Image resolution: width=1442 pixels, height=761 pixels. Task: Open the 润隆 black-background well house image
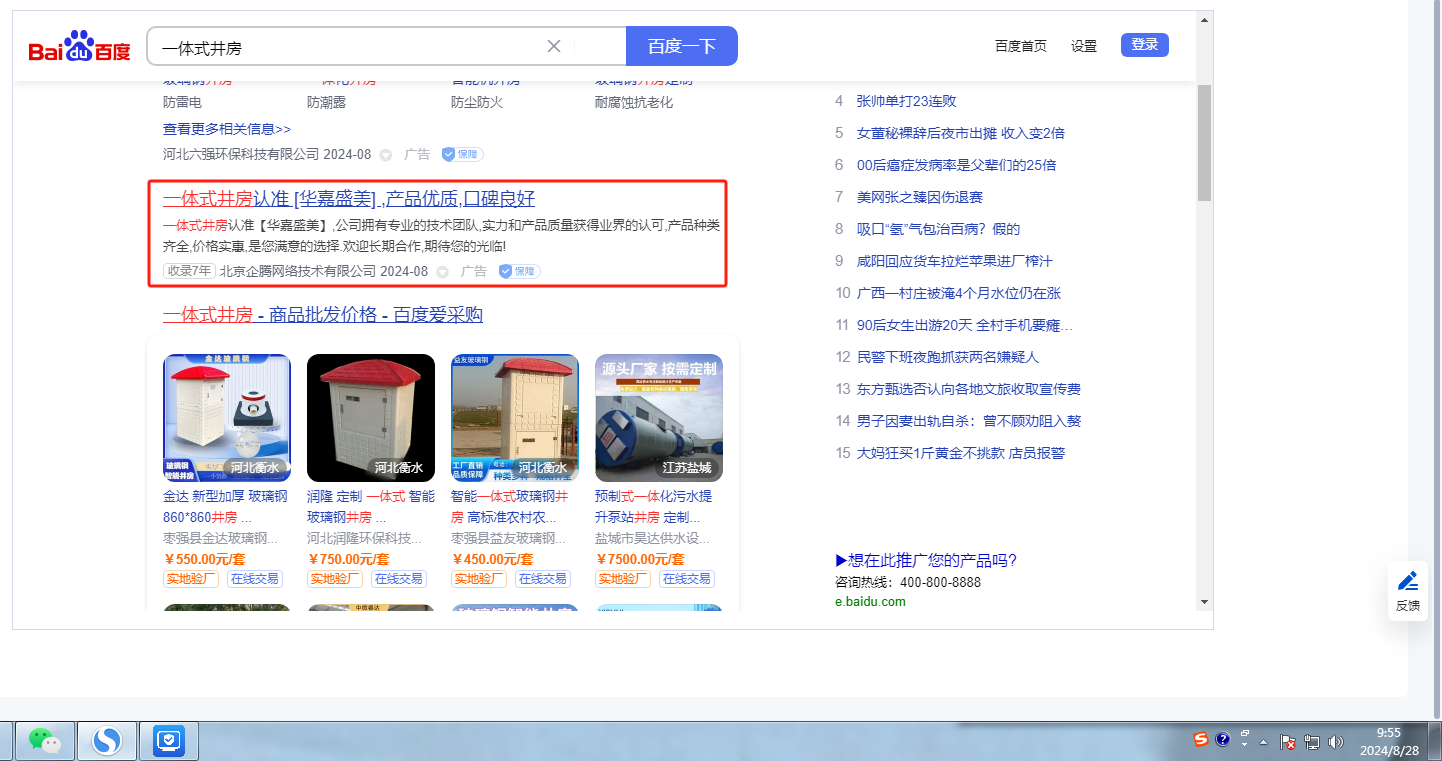coord(371,418)
